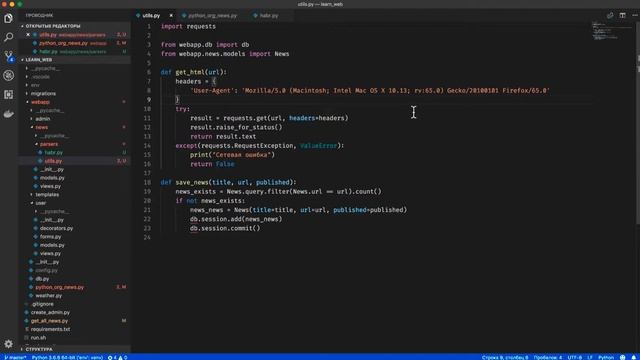Show the errors and warnings count

click(118, 357)
